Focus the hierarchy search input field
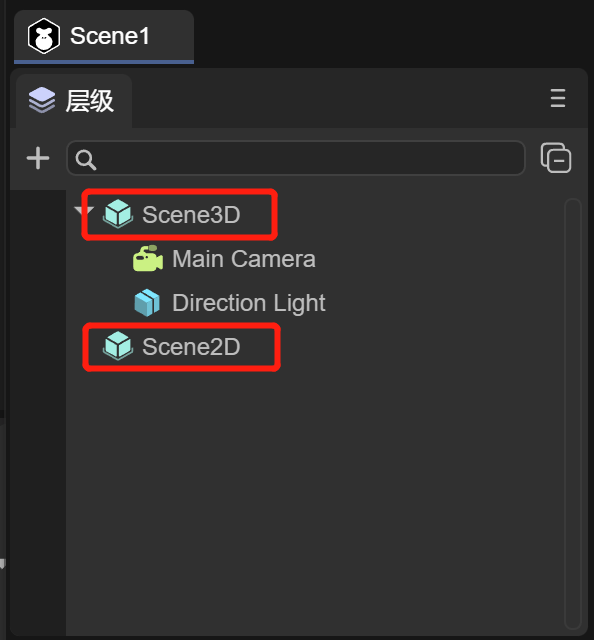 [x=296, y=158]
